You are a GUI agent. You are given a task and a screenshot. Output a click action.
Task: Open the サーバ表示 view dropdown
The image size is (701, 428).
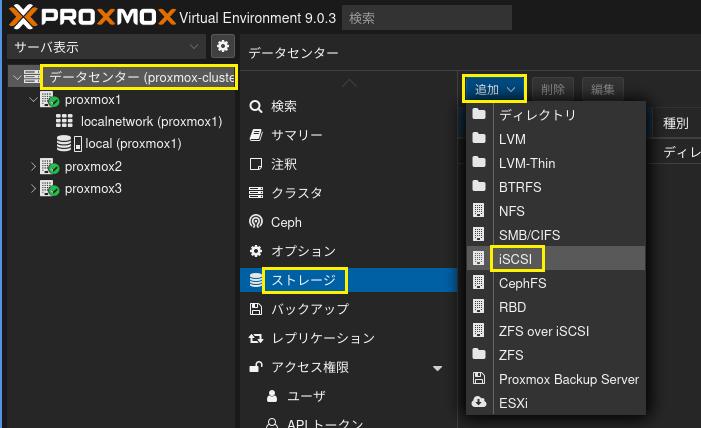pyautogui.click(x=106, y=47)
